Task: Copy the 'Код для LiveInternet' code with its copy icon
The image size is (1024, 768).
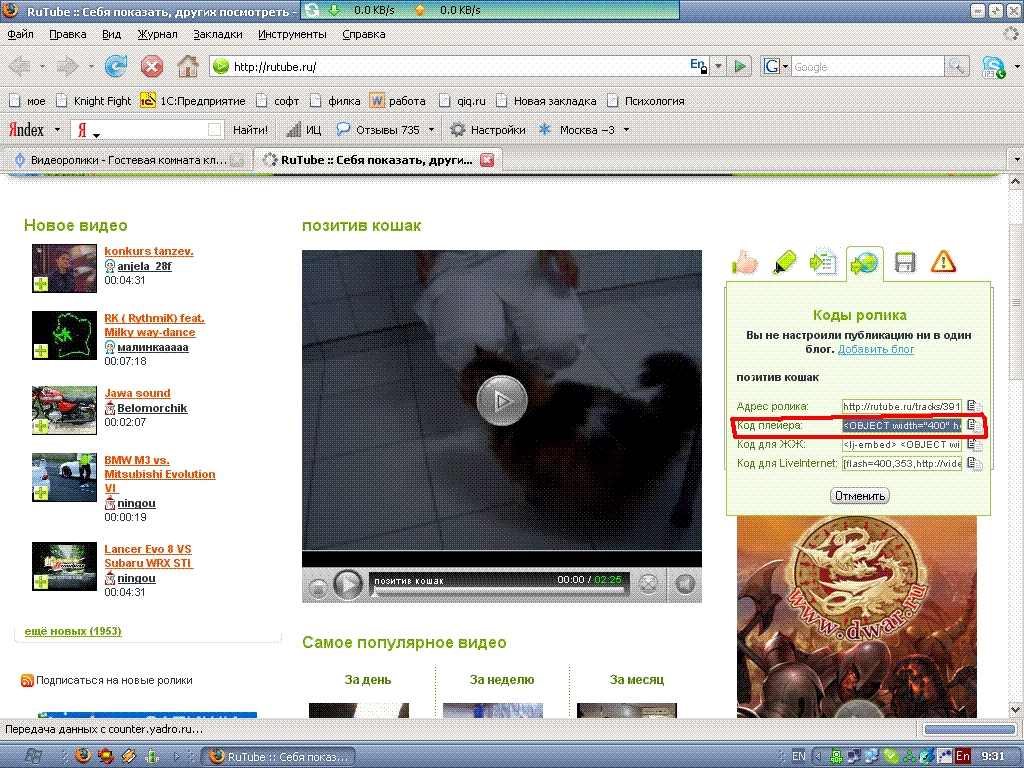Action: point(974,464)
